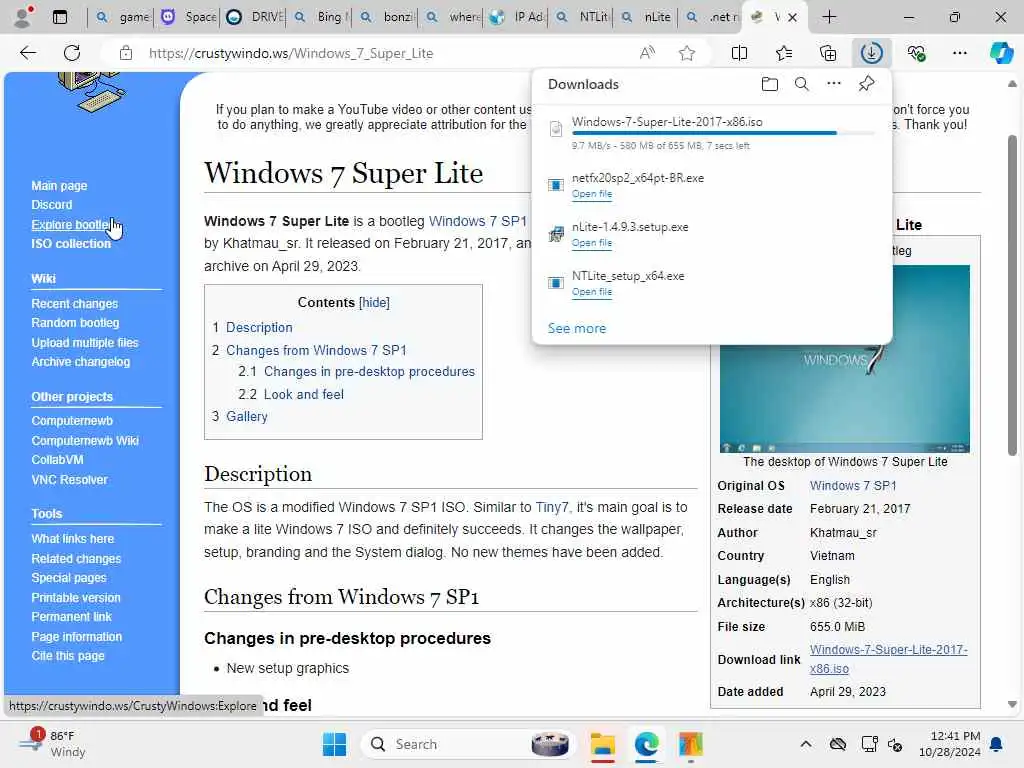Viewport: 1024px width, 768px height.
Task: Switch to the 'NTLit' tab
Action: (582, 17)
